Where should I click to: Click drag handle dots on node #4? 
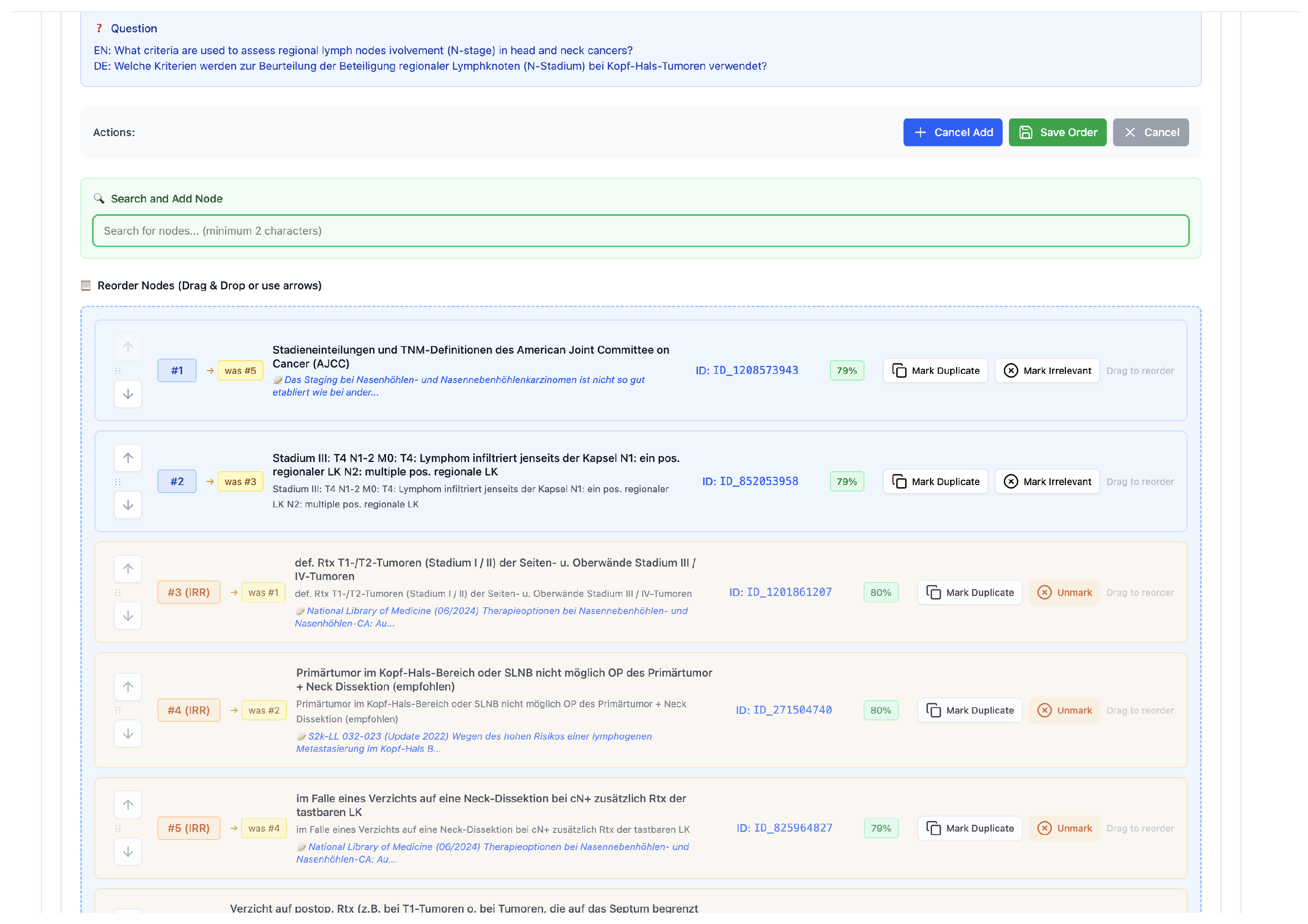pos(118,710)
